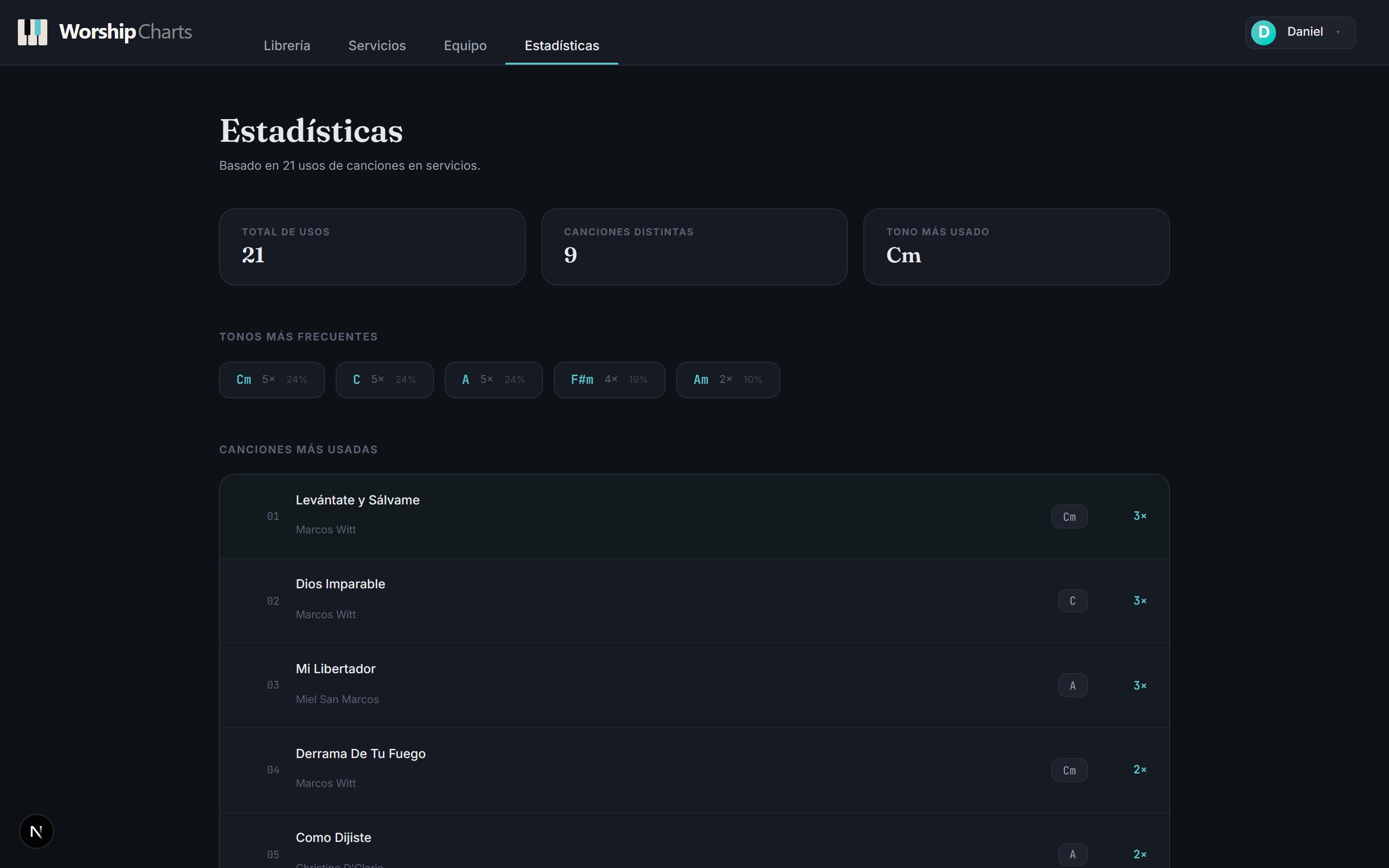Viewport: 1389px width, 868px height.
Task: Click artist Marcos Witt under Levántate y Sálvame
Action: coord(326,530)
